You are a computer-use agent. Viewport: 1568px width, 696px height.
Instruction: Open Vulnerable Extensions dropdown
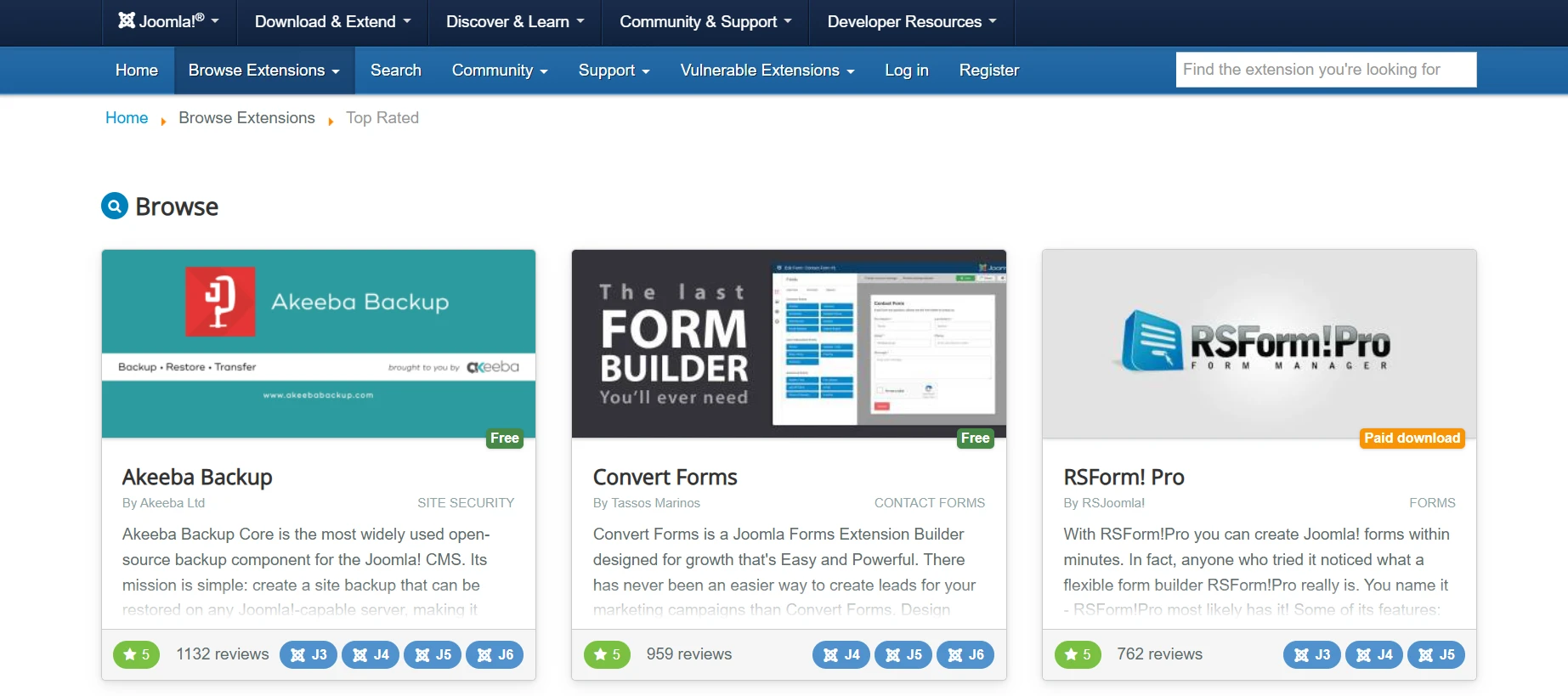(767, 71)
